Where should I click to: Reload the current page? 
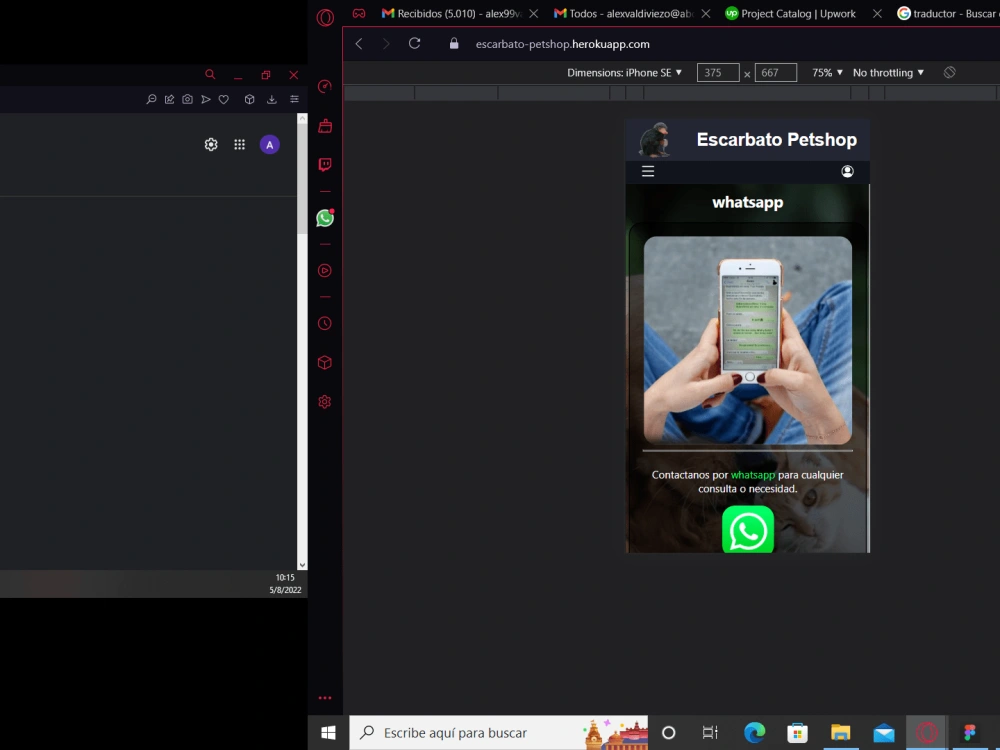point(415,43)
